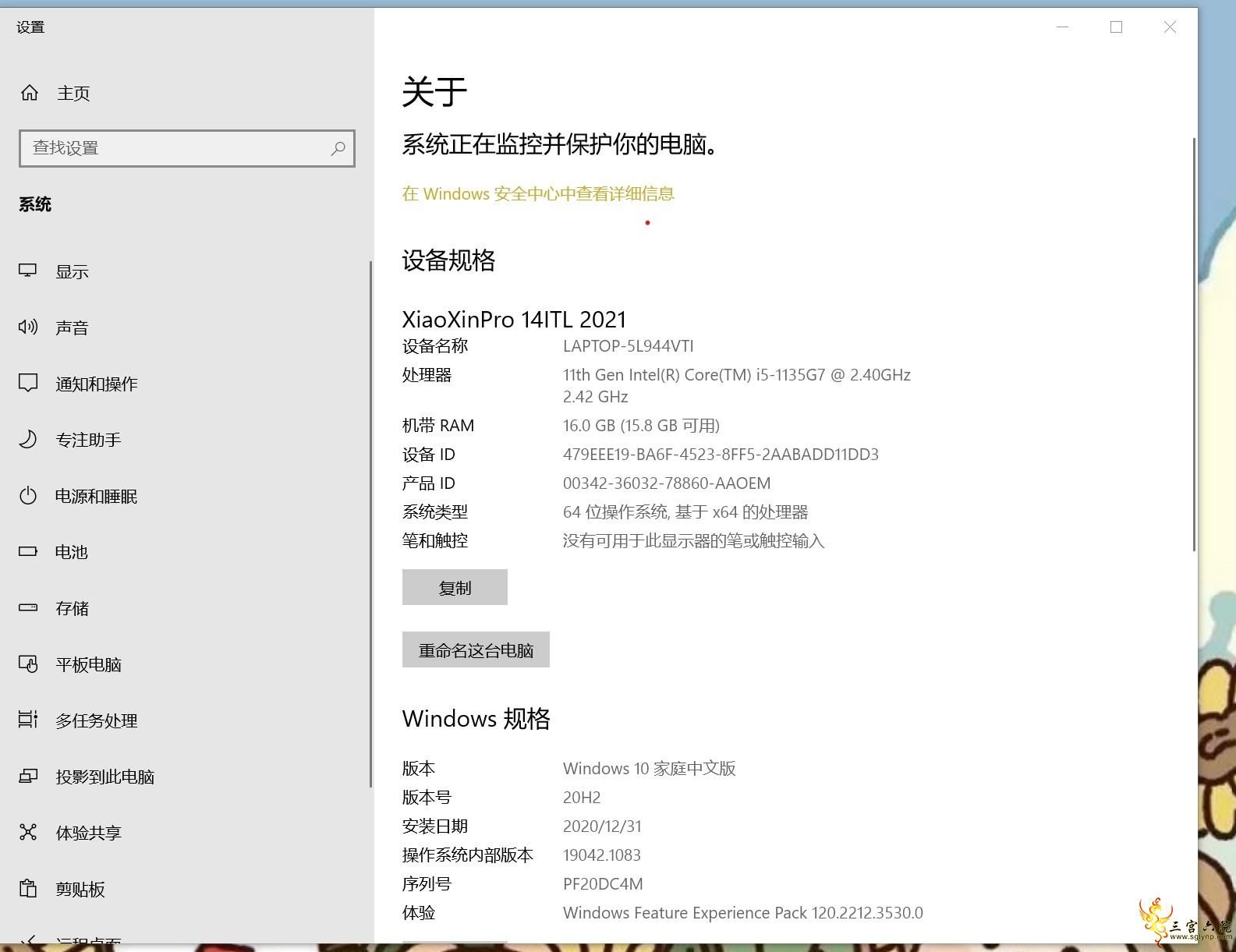Click the 关于 page title
1236x952 pixels.
(434, 92)
